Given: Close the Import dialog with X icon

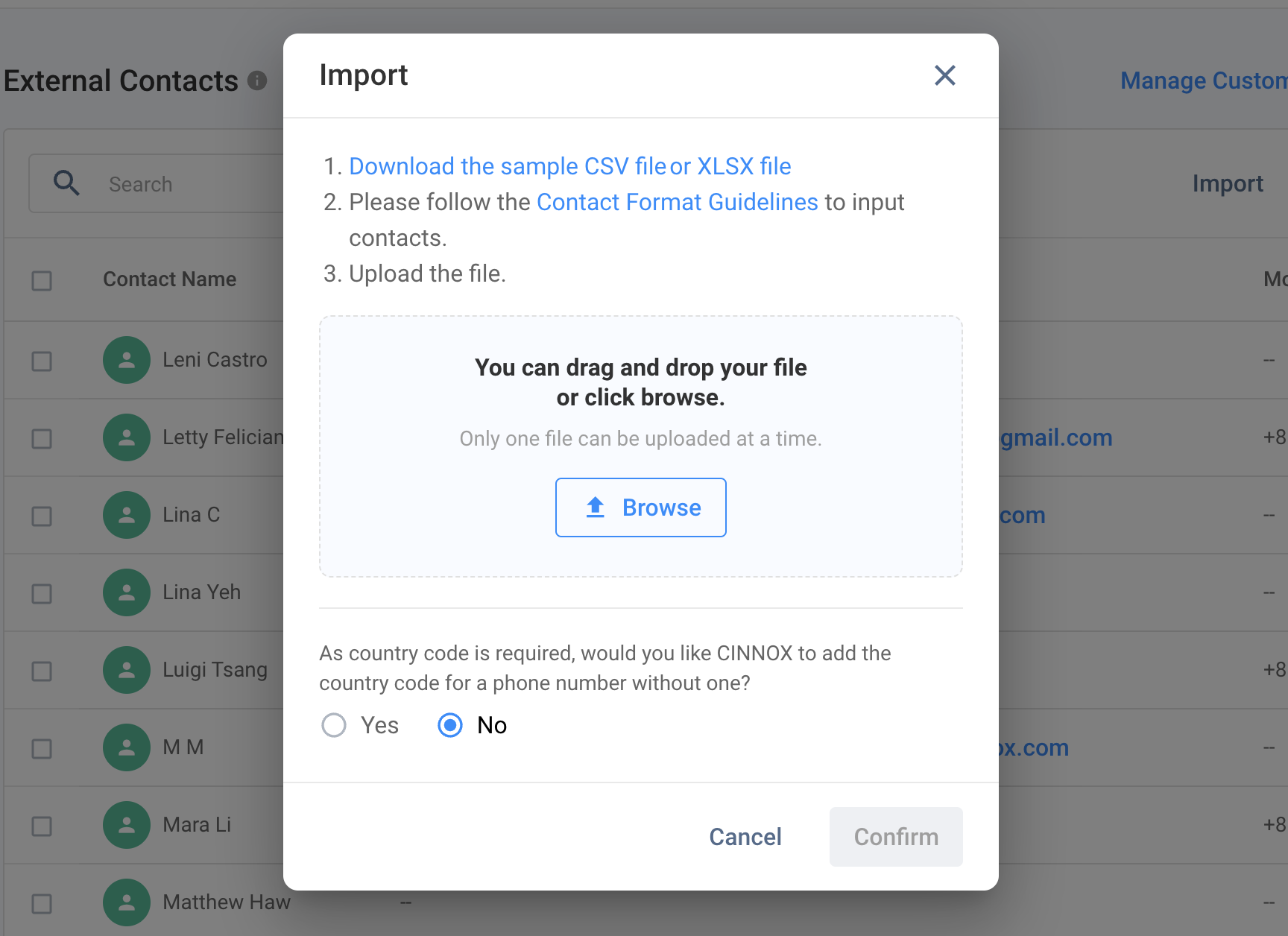Looking at the screenshot, I should [x=944, y=75].
